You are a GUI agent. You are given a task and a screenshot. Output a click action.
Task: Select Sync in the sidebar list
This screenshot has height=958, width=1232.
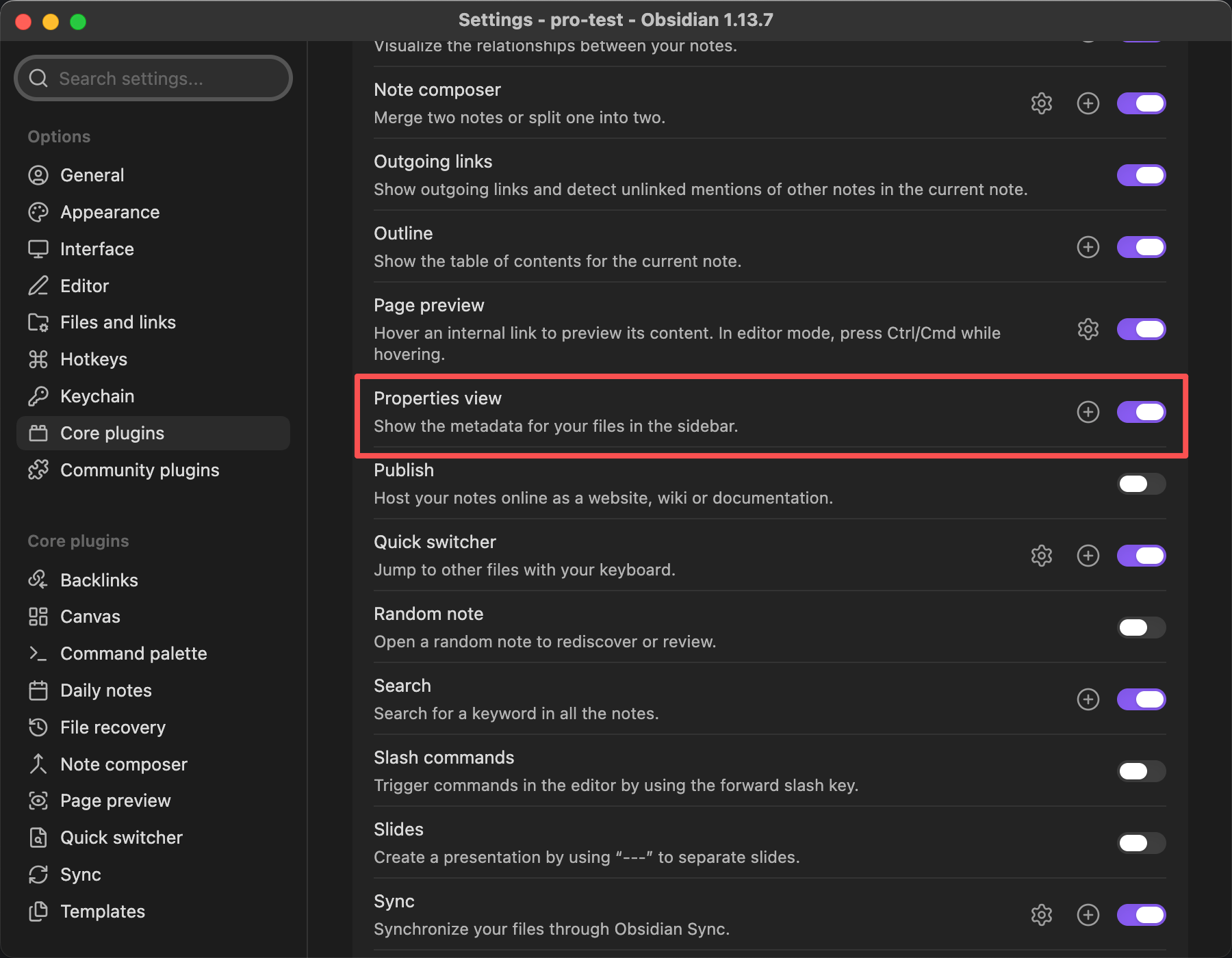pos(153,875)
